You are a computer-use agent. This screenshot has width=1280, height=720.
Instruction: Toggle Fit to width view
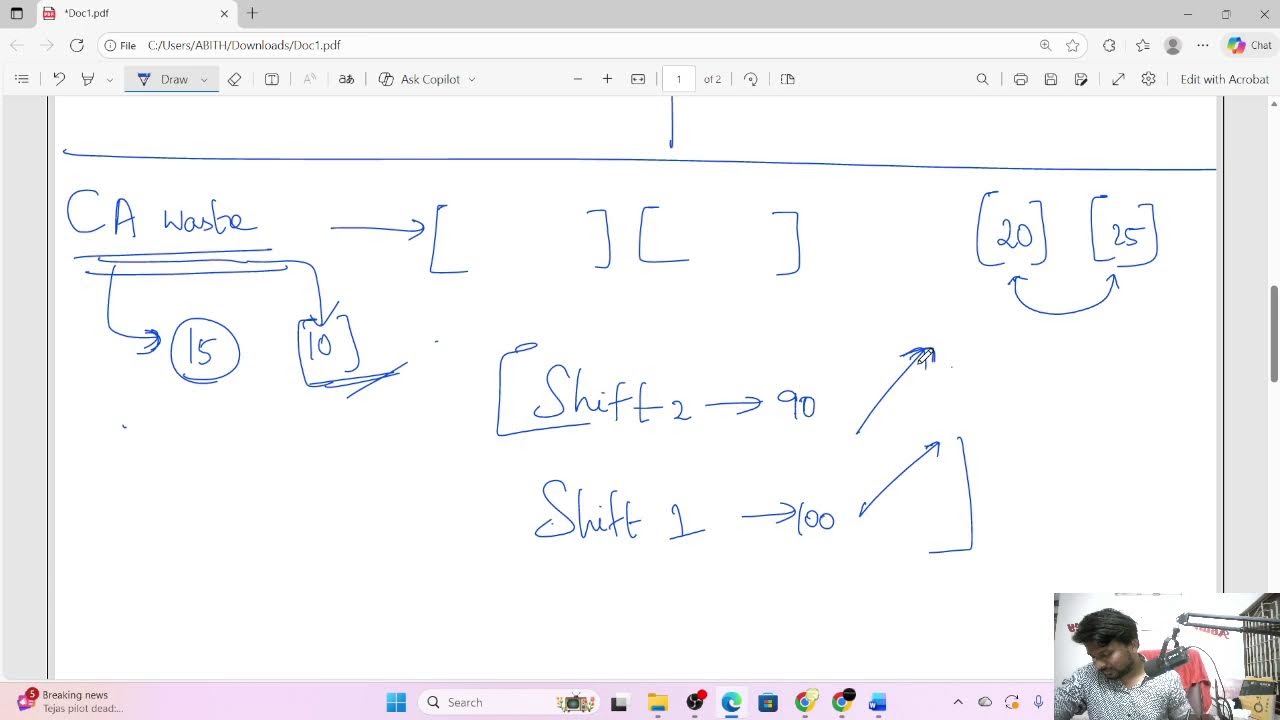(x=638, y=79)
